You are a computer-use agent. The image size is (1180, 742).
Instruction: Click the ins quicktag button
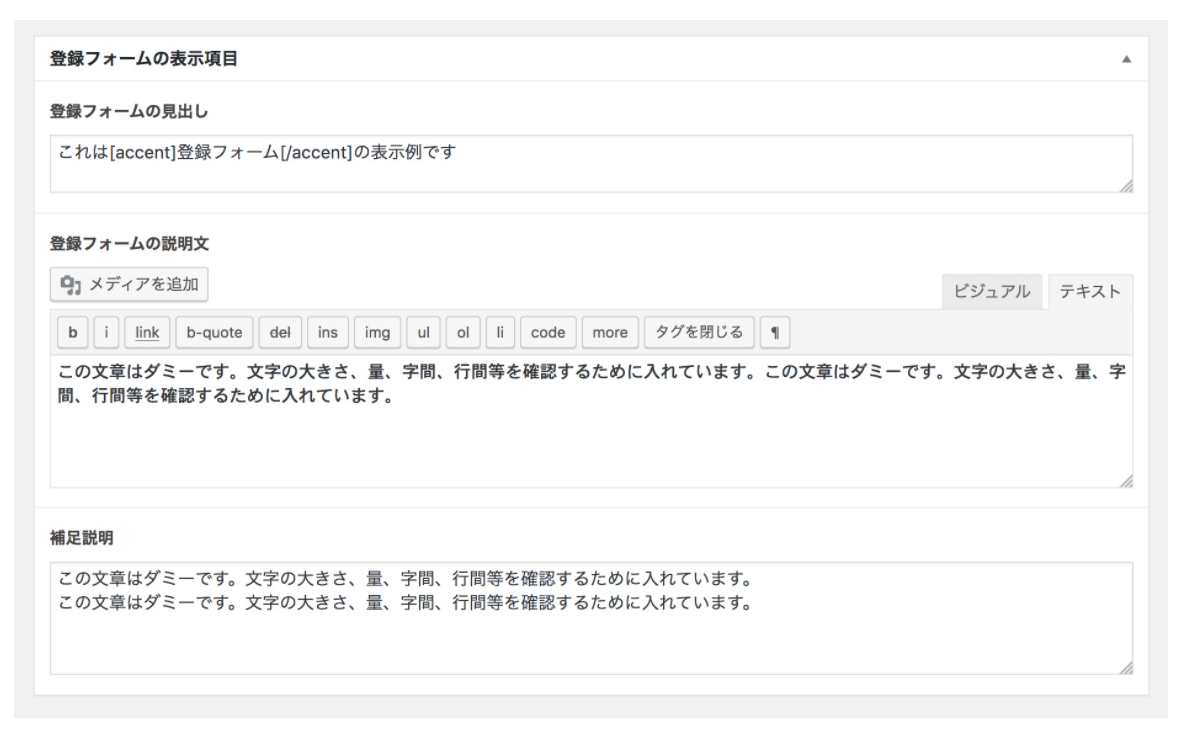(x=327, y=332)
